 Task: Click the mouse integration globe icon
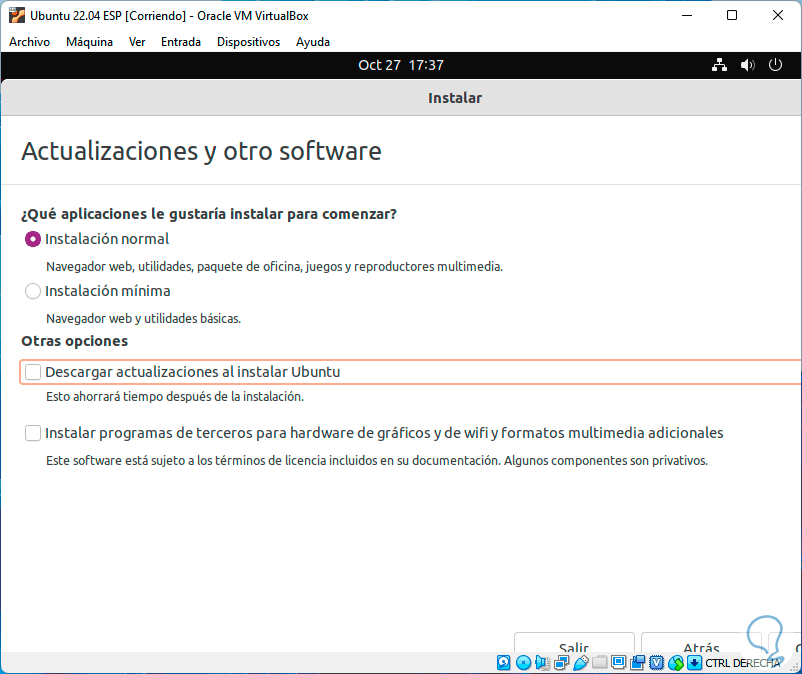click(x=676, y=663)
